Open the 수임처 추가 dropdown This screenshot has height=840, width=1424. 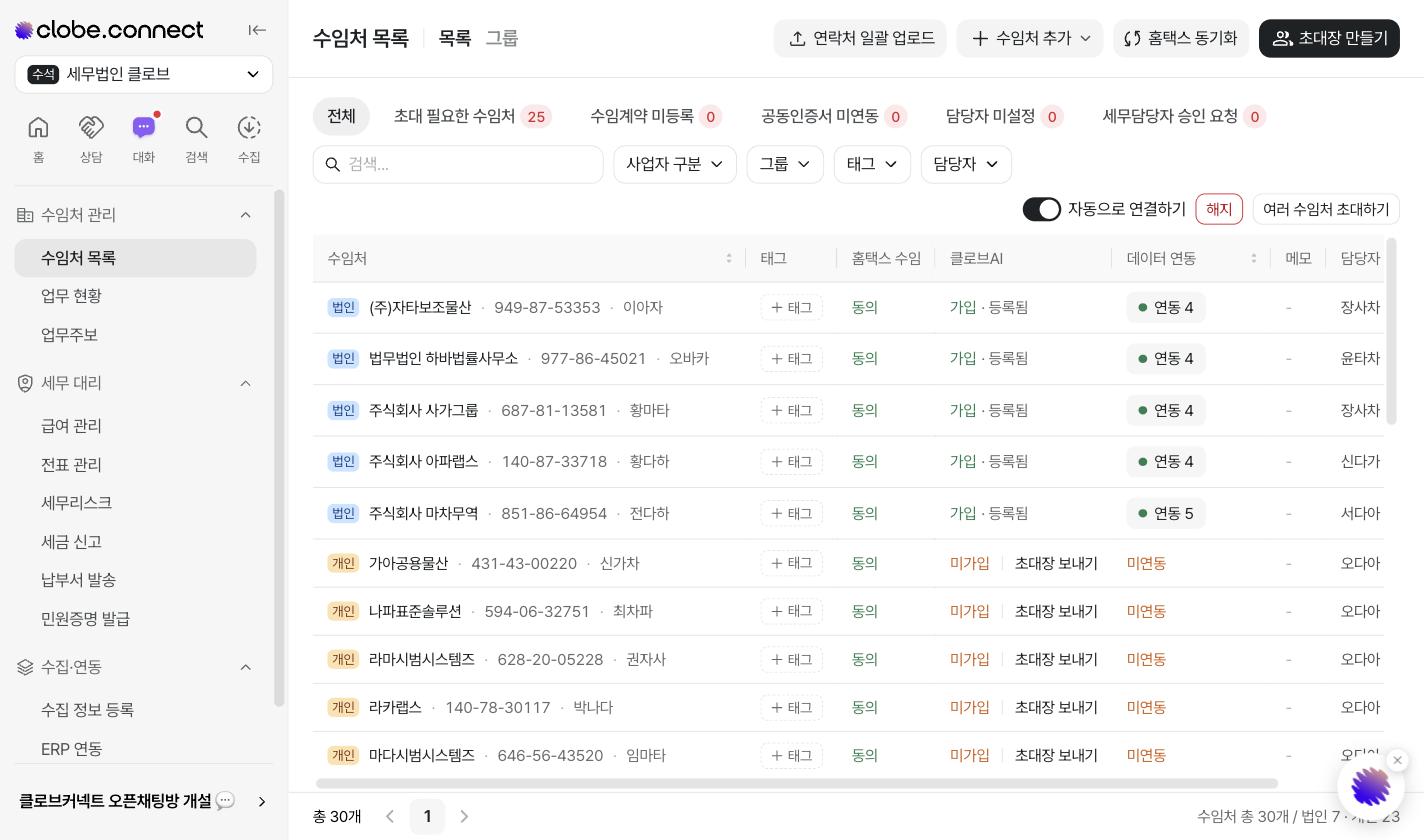[1030, 38]
